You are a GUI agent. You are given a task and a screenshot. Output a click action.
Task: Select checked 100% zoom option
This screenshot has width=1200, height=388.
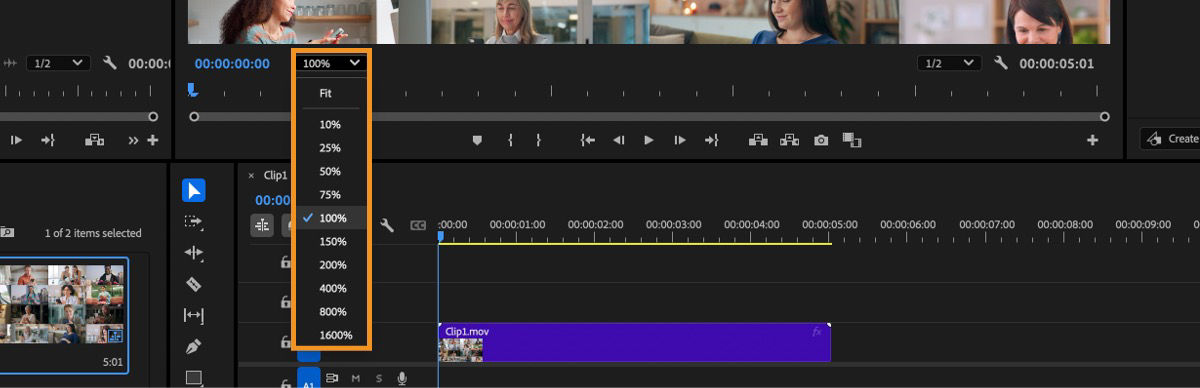click(x=331, y=218)
